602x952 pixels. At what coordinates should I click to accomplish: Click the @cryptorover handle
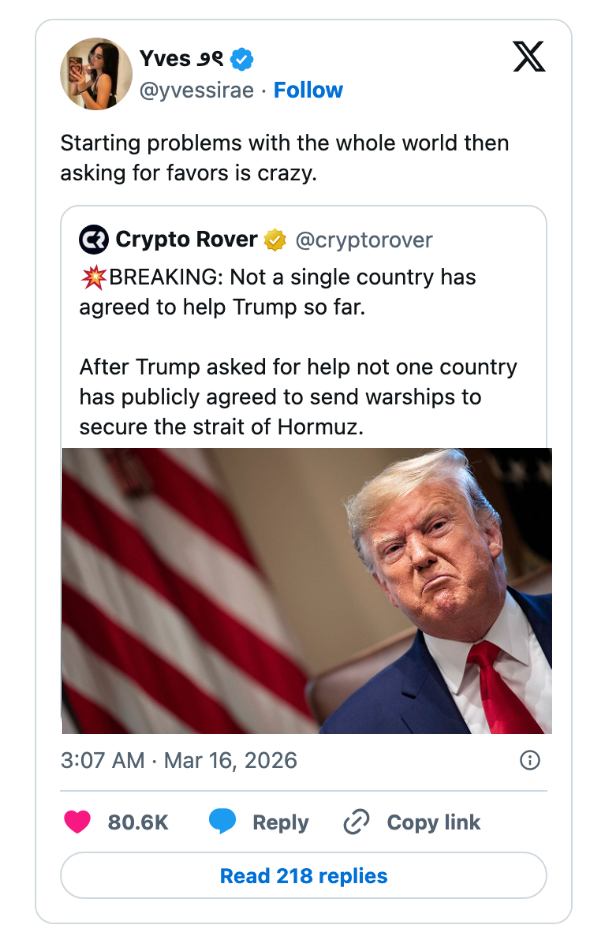363,240
